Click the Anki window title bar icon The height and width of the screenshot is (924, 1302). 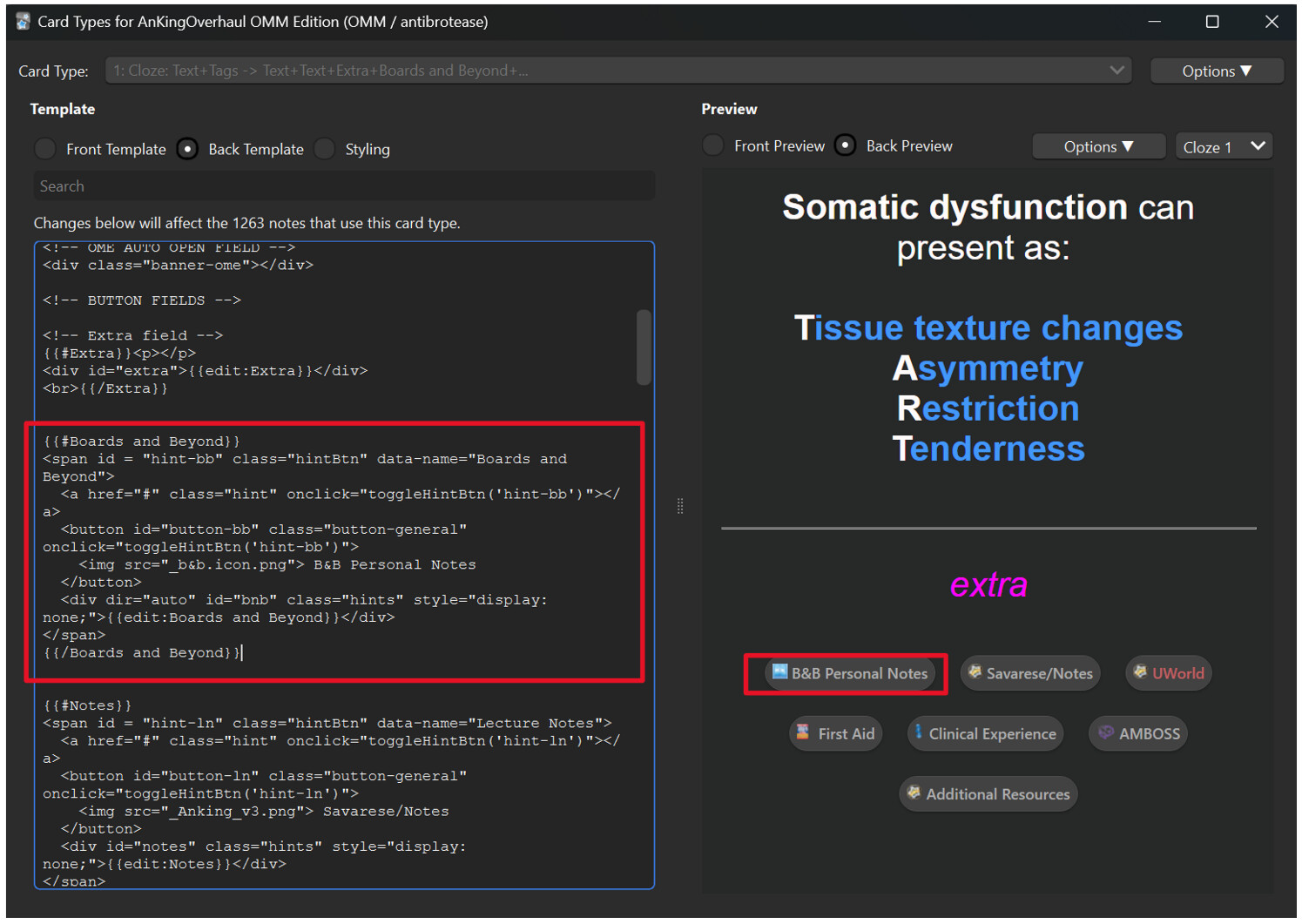(23, 21)
